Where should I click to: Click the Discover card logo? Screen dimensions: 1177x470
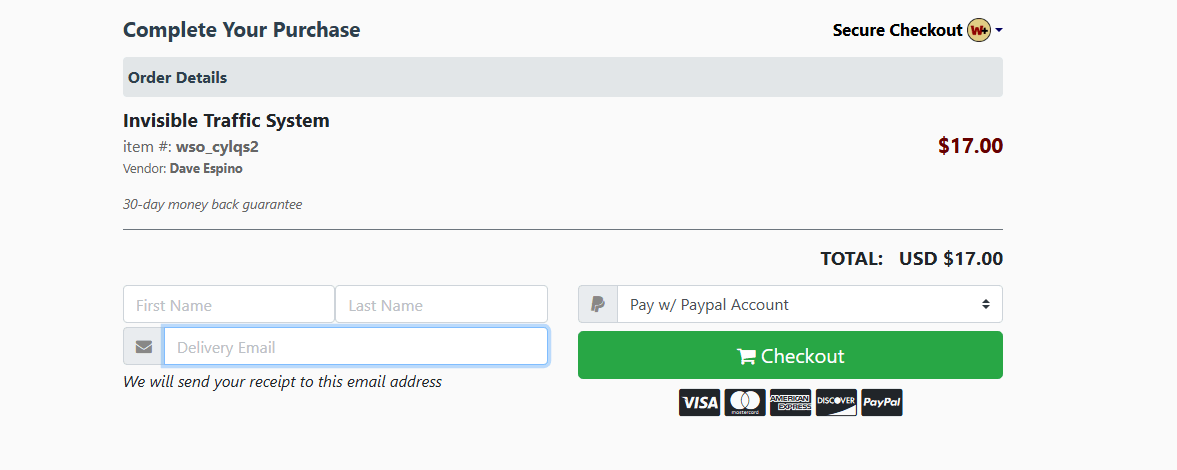pyautogui.click(x=836, y=402)
